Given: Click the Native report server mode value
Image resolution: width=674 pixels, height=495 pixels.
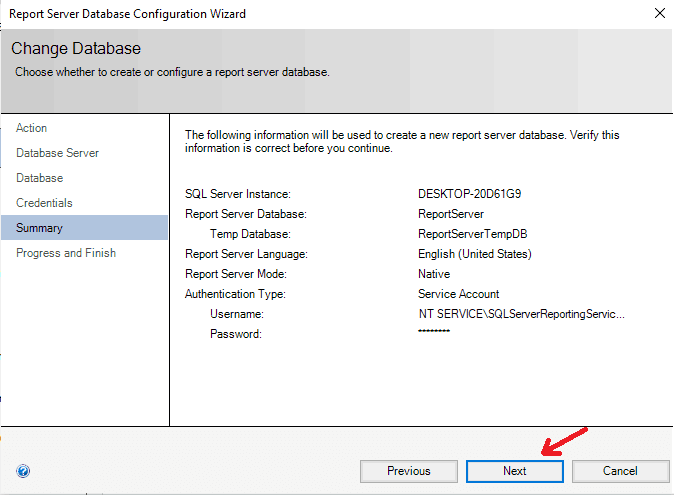Looking at the screenshot, I should click(434, 274).
